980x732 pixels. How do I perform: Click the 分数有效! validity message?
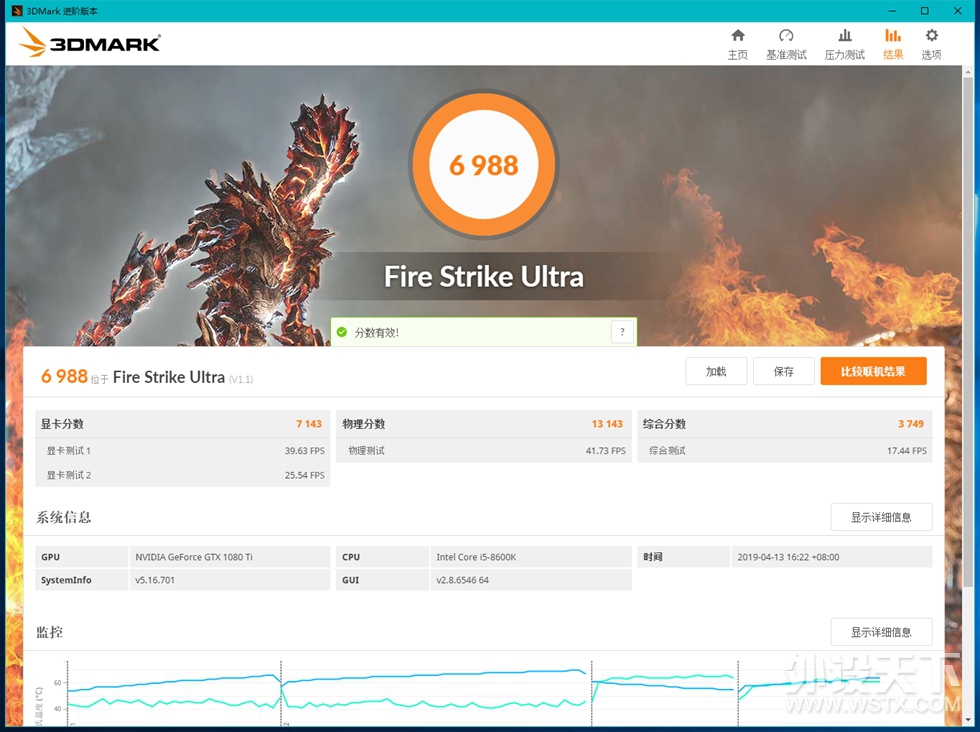coord(376,333)
